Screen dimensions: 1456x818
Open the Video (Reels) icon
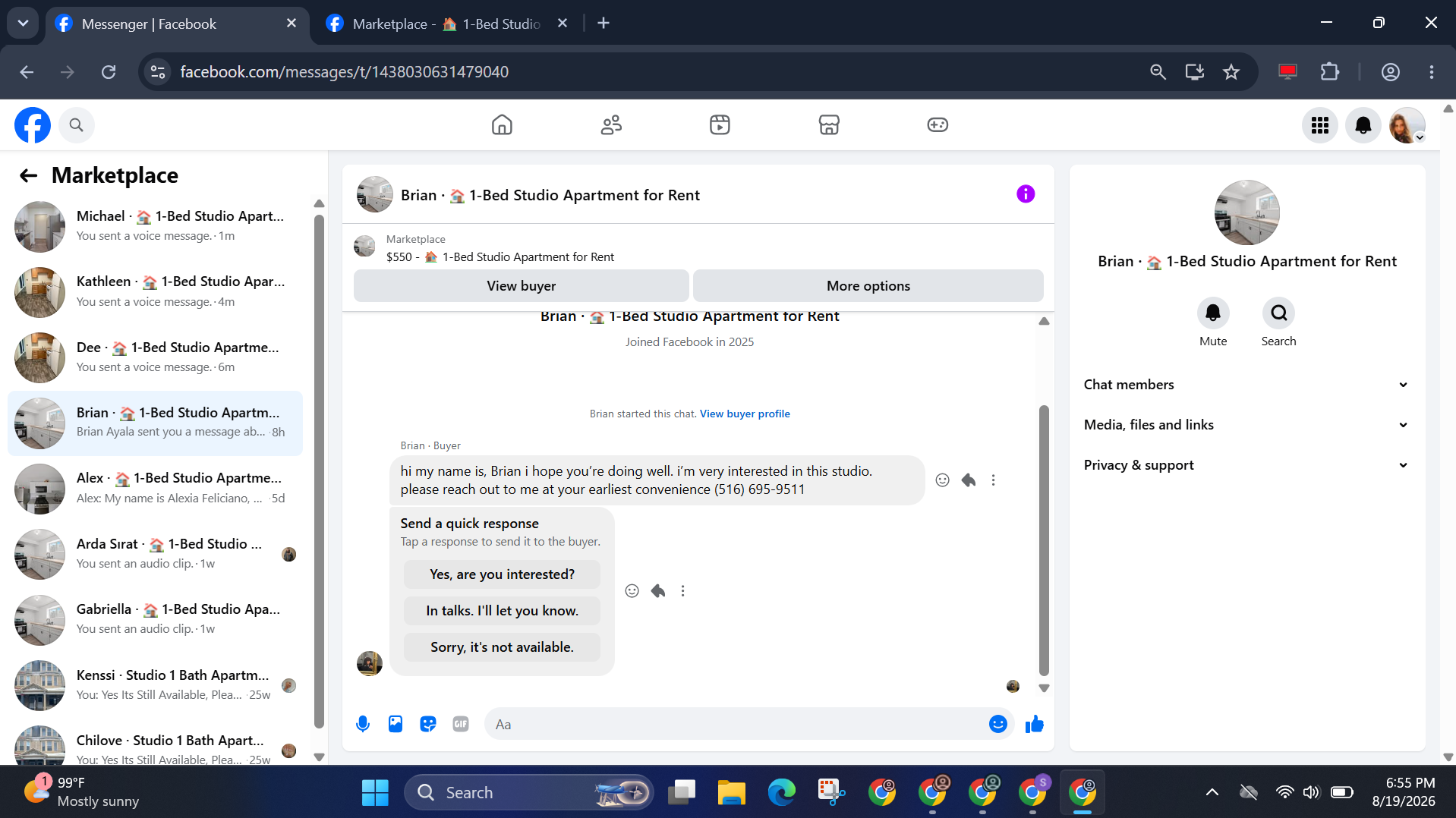tap(720, 125)
